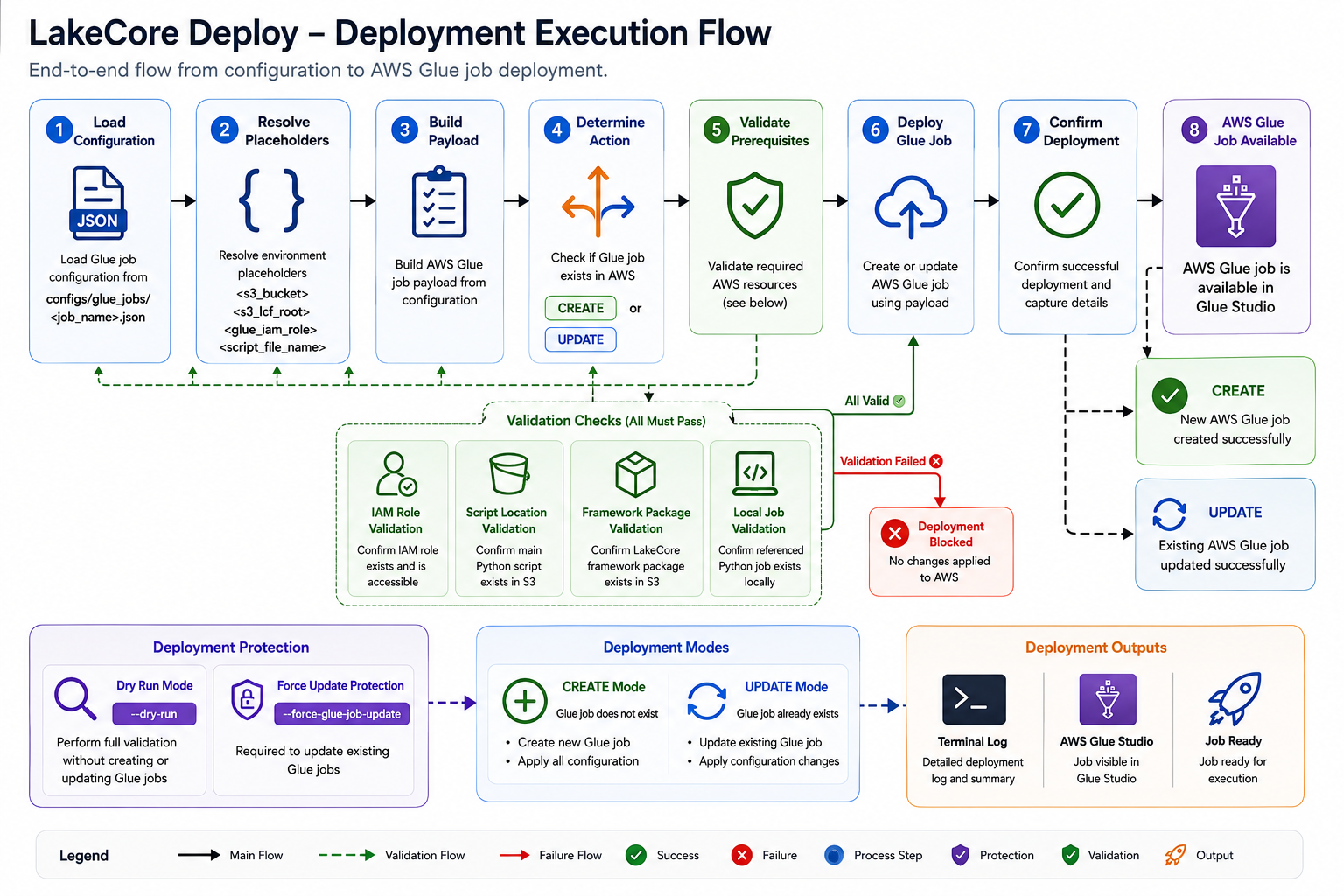The image size is (1344, 896).
Task: Click the 'Apply configuration changes' bullet
Action: tap(769, 761)
